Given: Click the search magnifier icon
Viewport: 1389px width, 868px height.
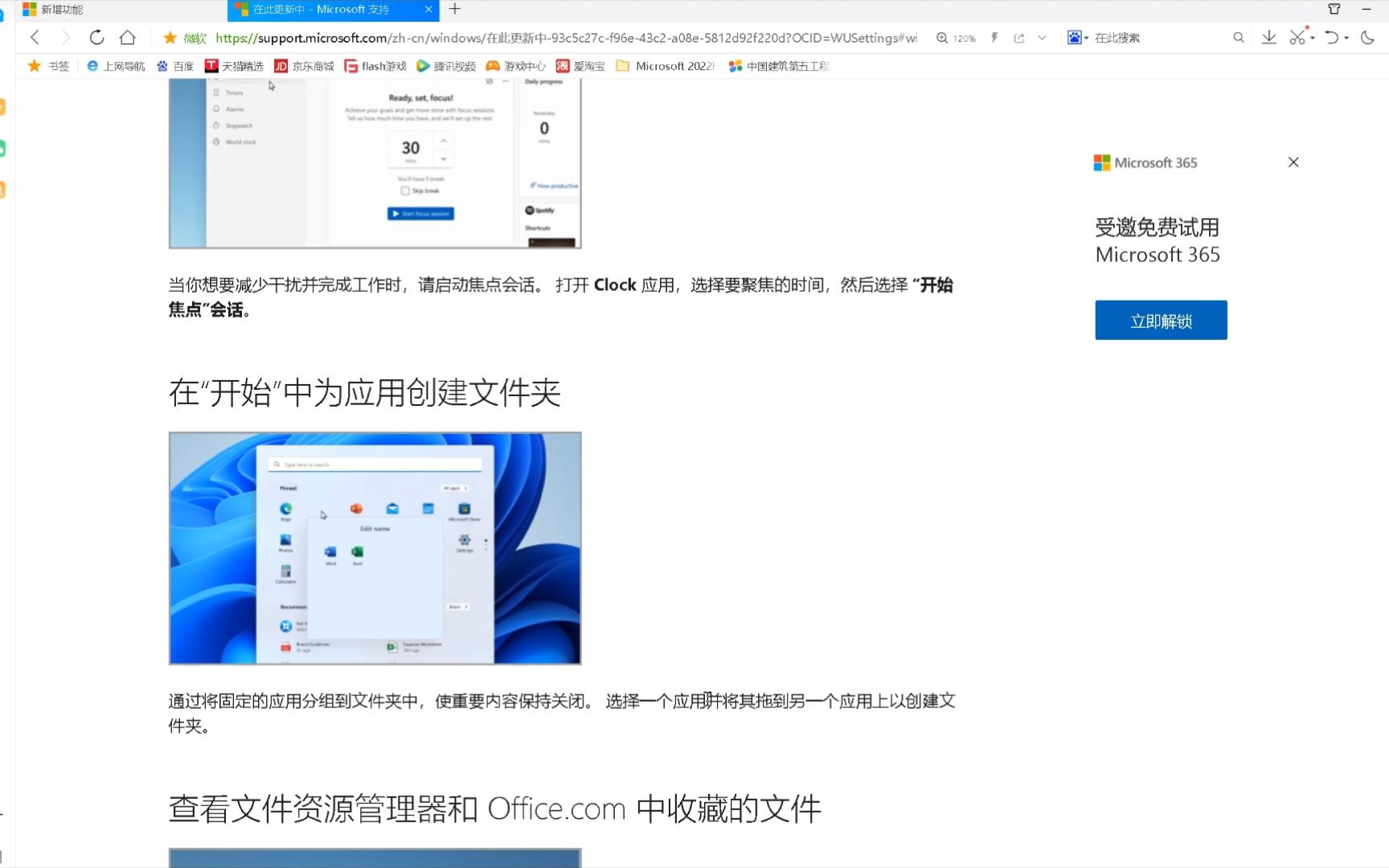Looking at the screenshot, I should (x=1239, y=38).
